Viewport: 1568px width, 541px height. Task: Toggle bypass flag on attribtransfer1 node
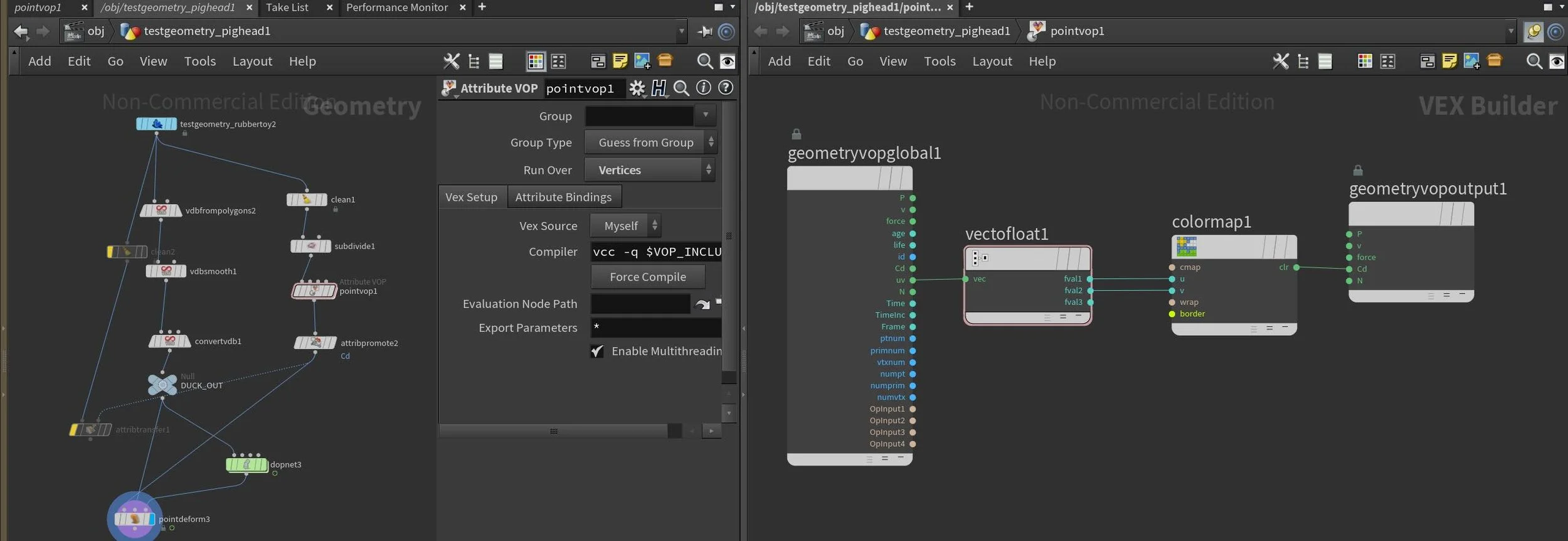point(74,430)
